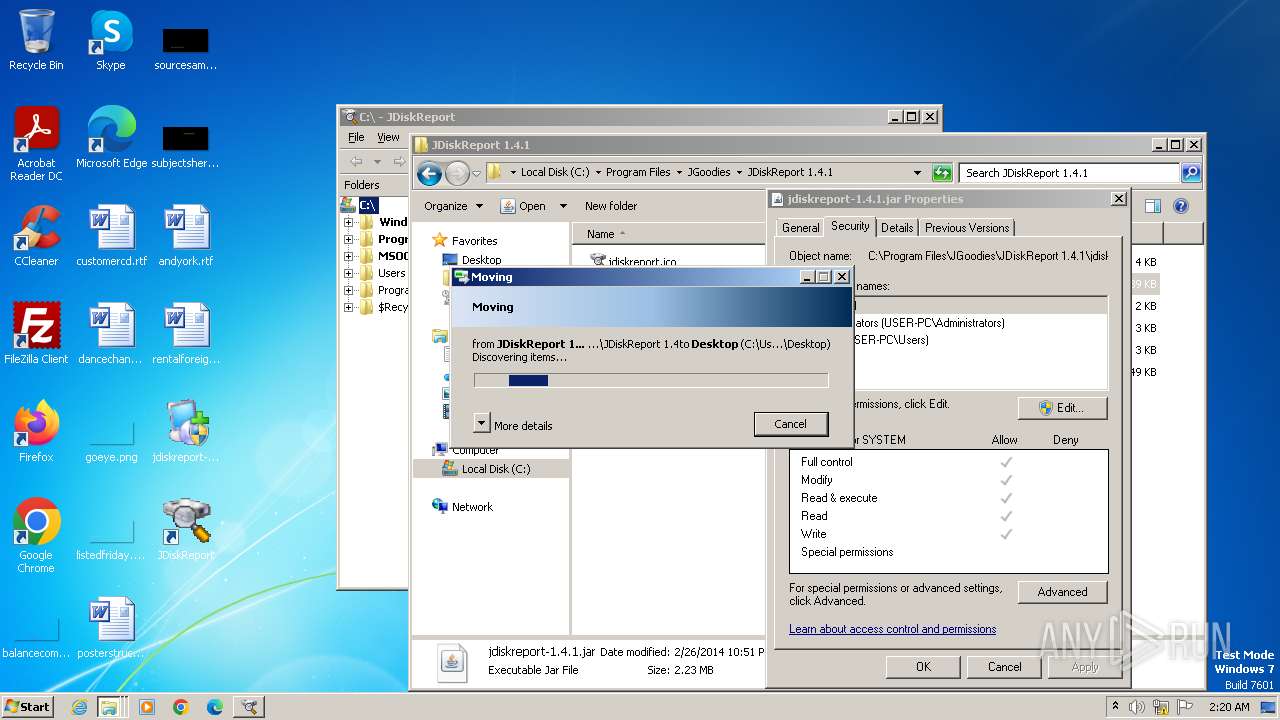Show hidden system tray icons
This screenshot has height=720, width=1280.
(x=1116, y=707)
